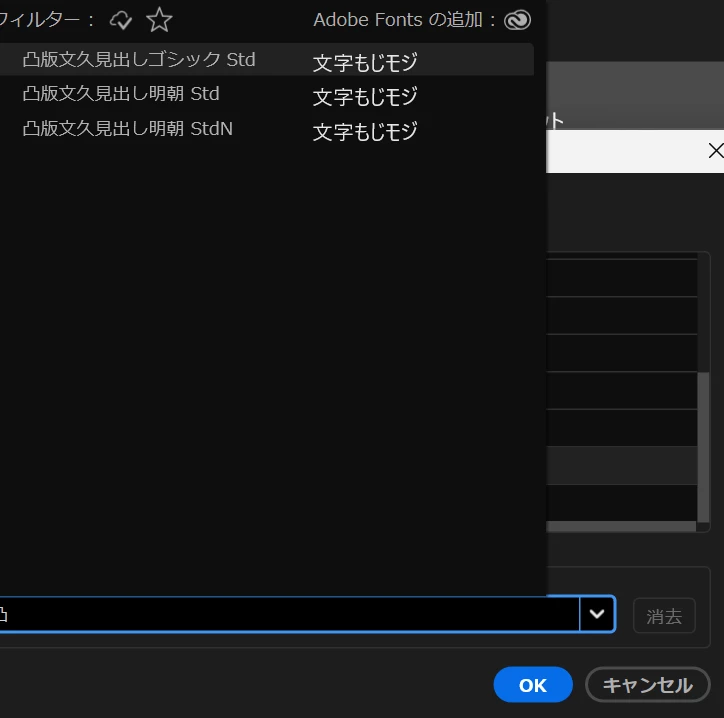Click the font search input field
The width and height of the screenshot is (724, 718).
[289, 614]
